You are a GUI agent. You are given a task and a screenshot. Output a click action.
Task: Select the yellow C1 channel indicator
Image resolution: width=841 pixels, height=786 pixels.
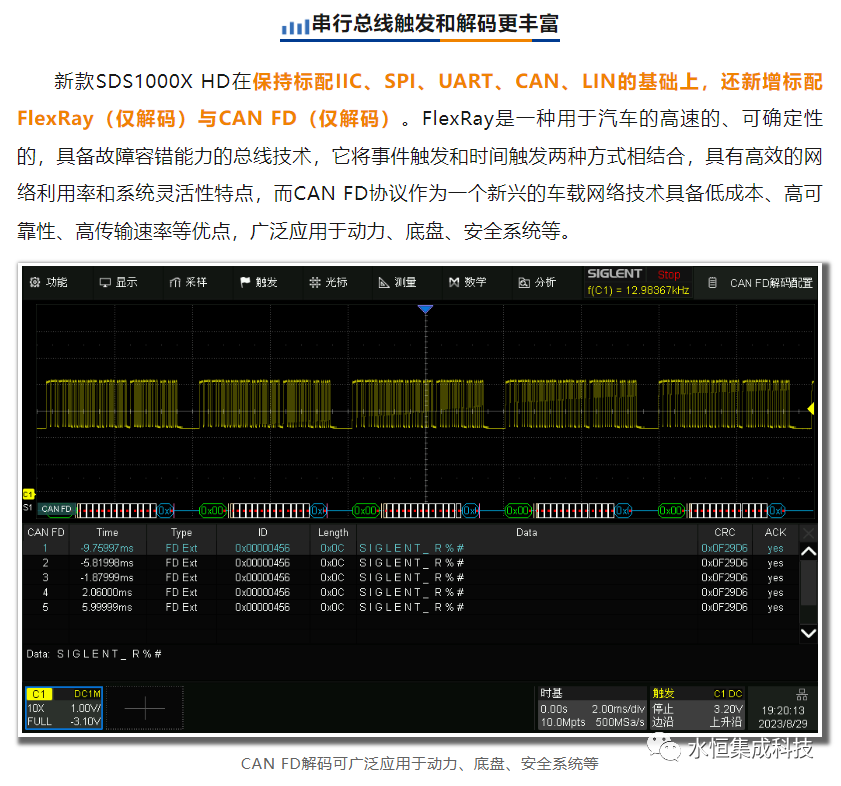pyautogui.click(x=28, y=494)
